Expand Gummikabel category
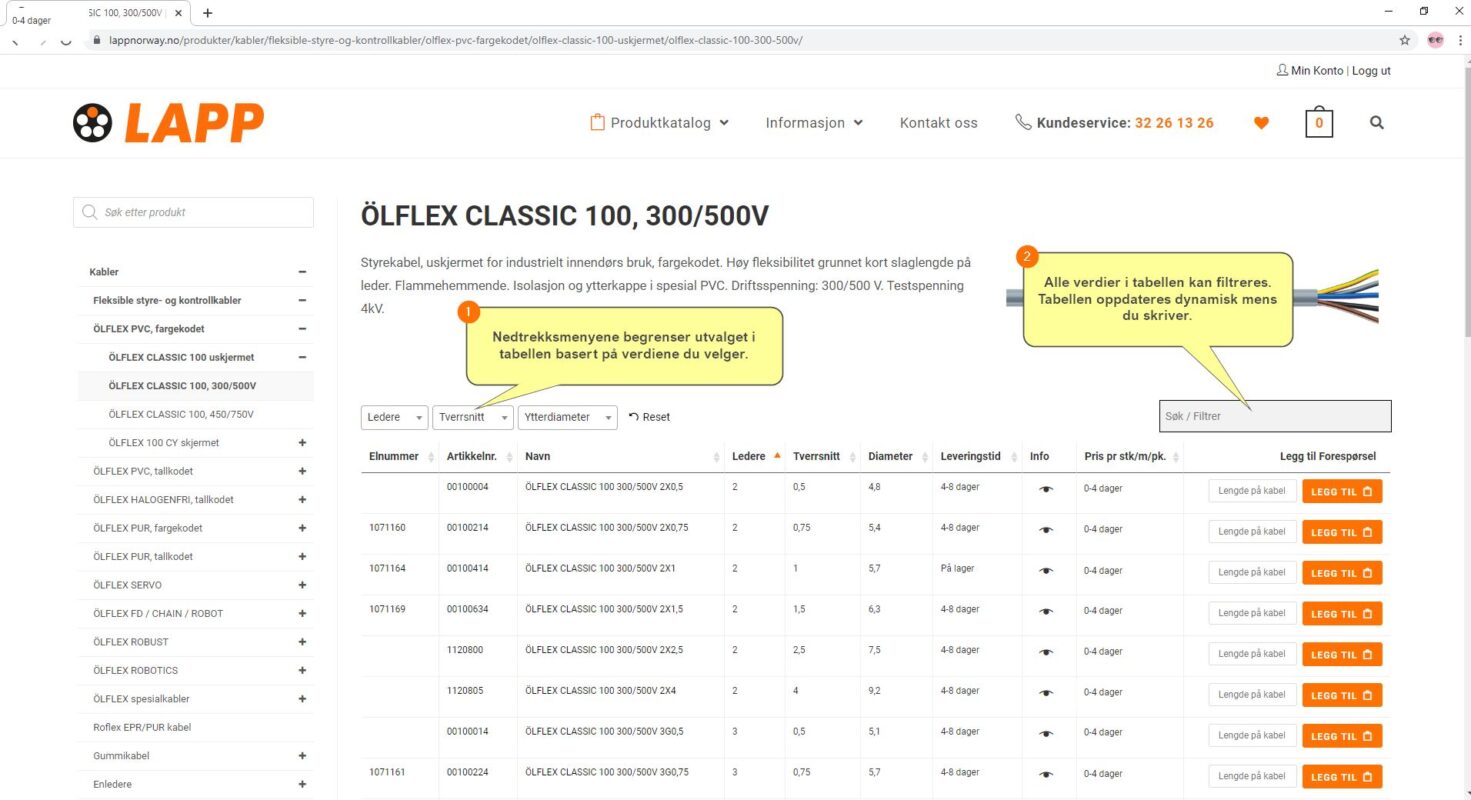Screen dimensions: 1471x800 point(302,756)
